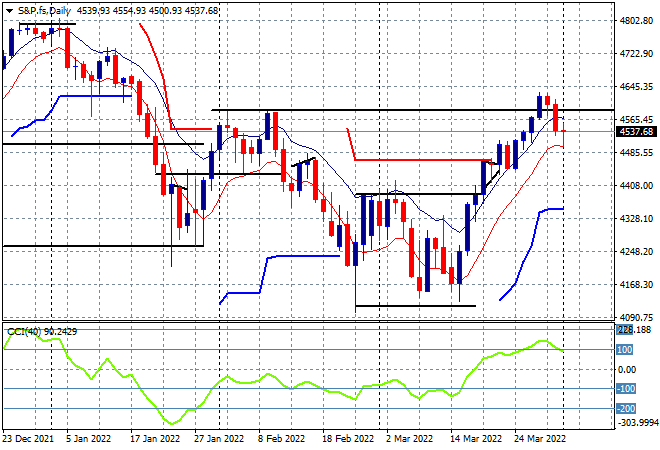
Task: Click the 17 Jan 2022 date label
Action: pyautogui.click(x=155, y=439)
